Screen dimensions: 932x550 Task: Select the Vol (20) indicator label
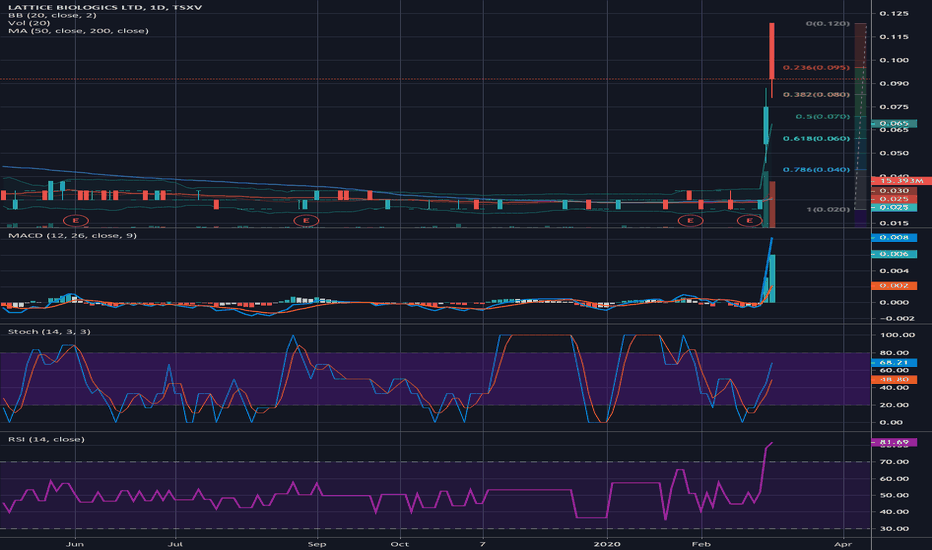(29, 23)
